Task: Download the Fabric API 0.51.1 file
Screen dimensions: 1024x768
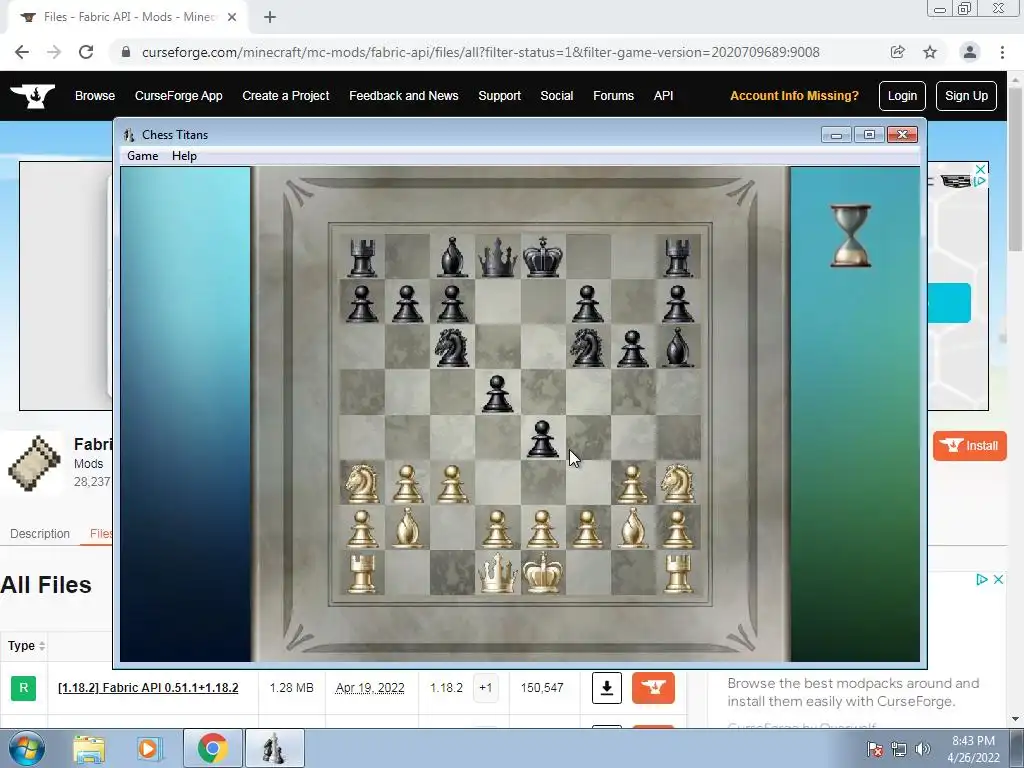Action: click(x=607, y=688)
